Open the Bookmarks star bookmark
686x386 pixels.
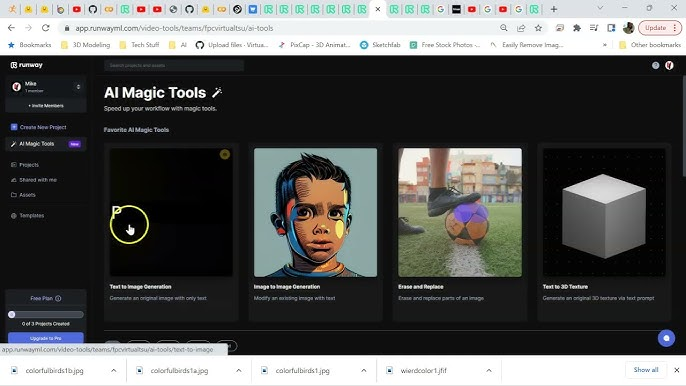point(29,45)
